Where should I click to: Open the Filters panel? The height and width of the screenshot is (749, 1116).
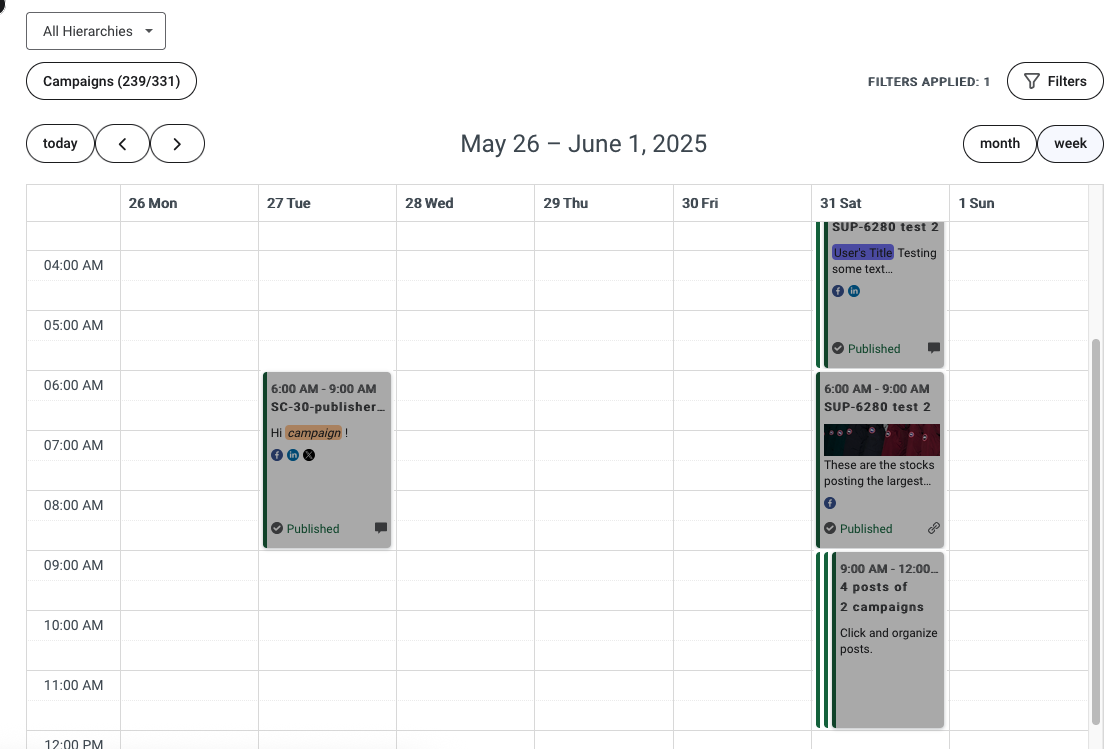(1055, 81)
